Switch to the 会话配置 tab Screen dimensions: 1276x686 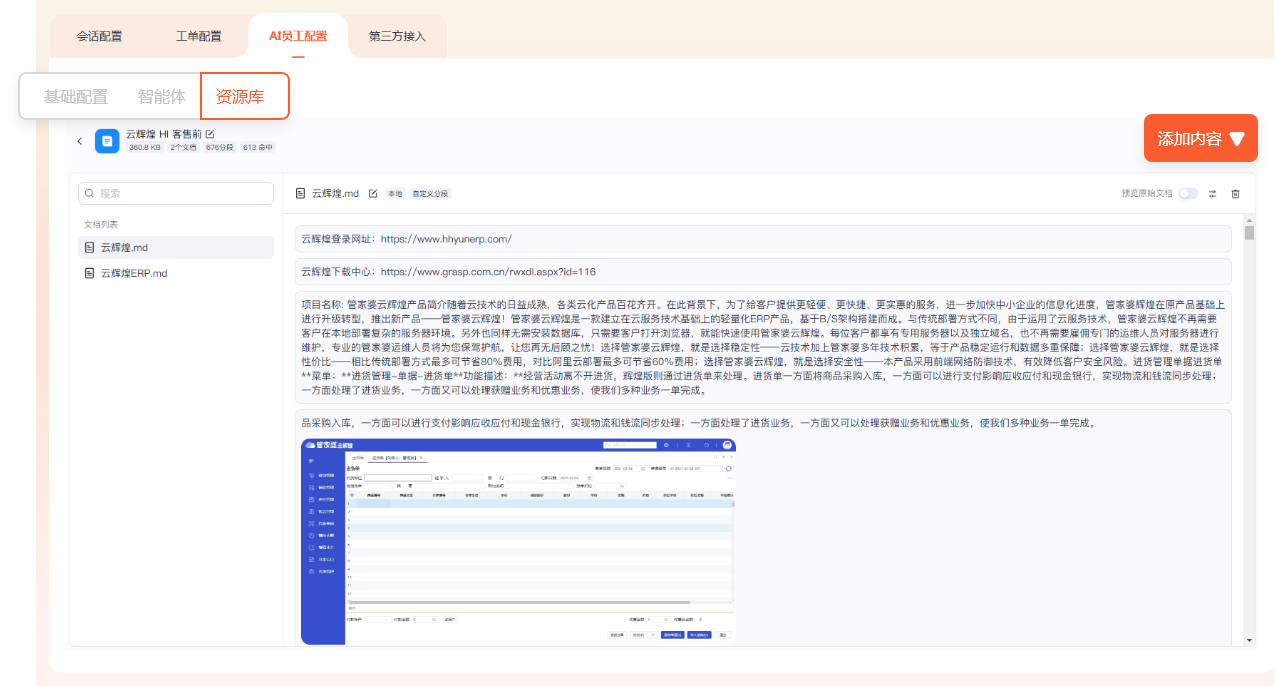[x=99, y=36]
